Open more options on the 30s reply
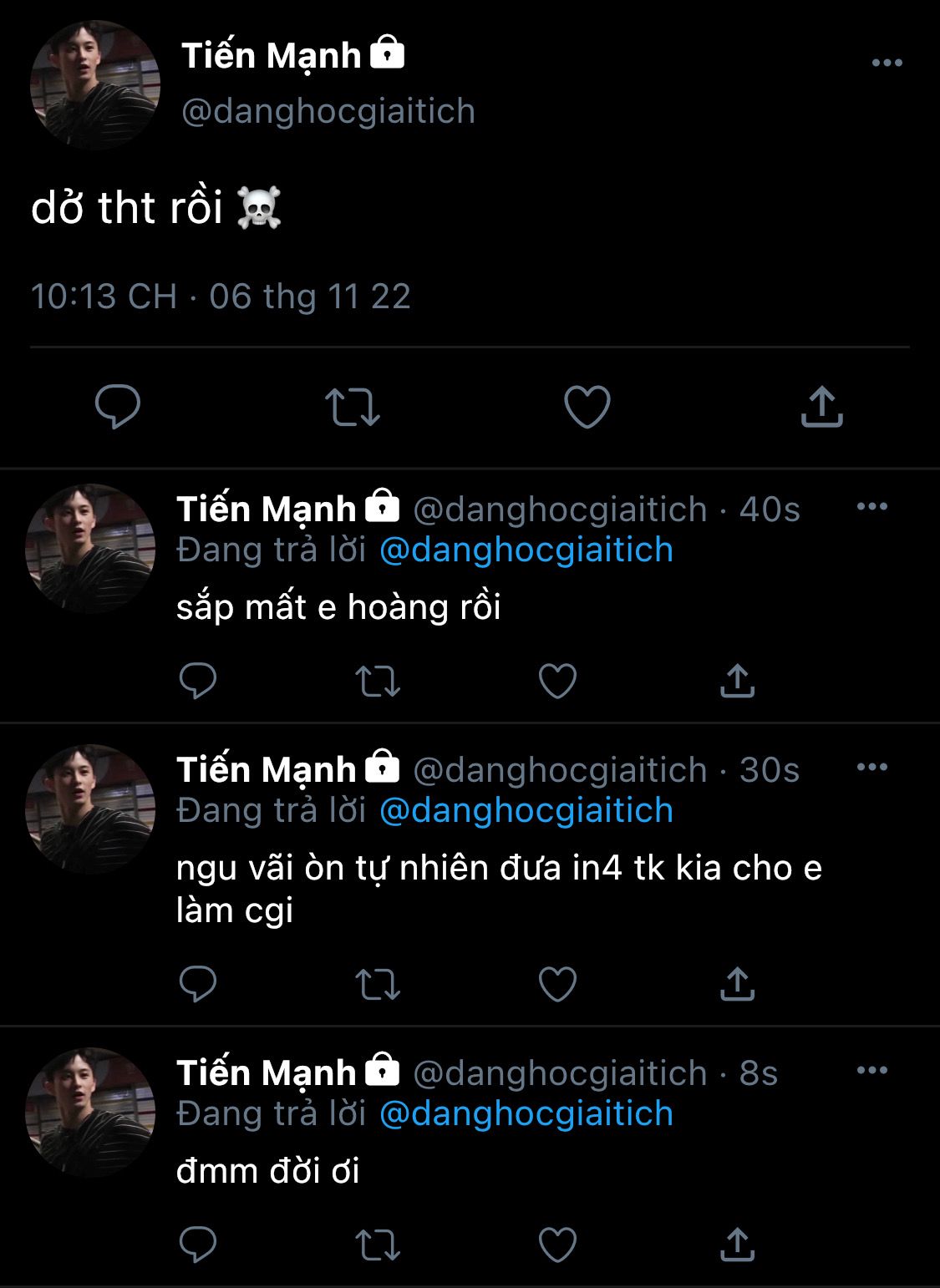Viewport: 940px width, 1288px height. point(872,767)
